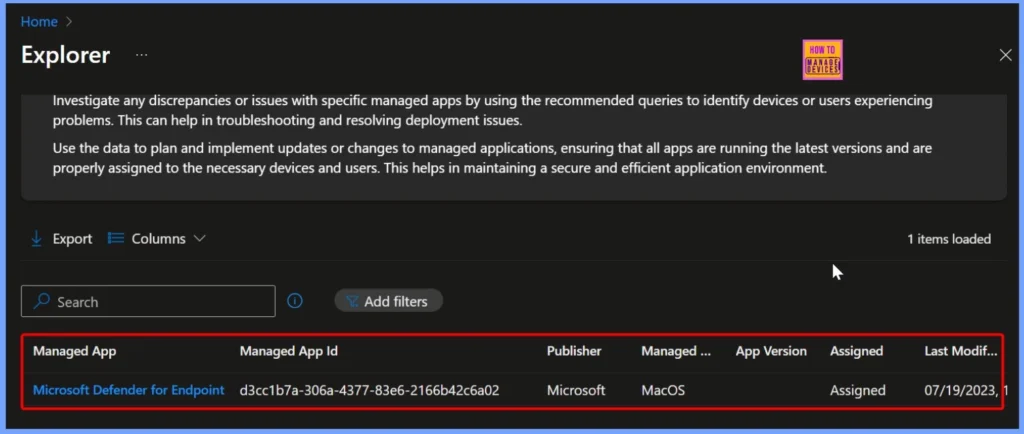The image size is (1024, 434).
Task: Select the Microsoft publisher cell
Action: (576, 390)
